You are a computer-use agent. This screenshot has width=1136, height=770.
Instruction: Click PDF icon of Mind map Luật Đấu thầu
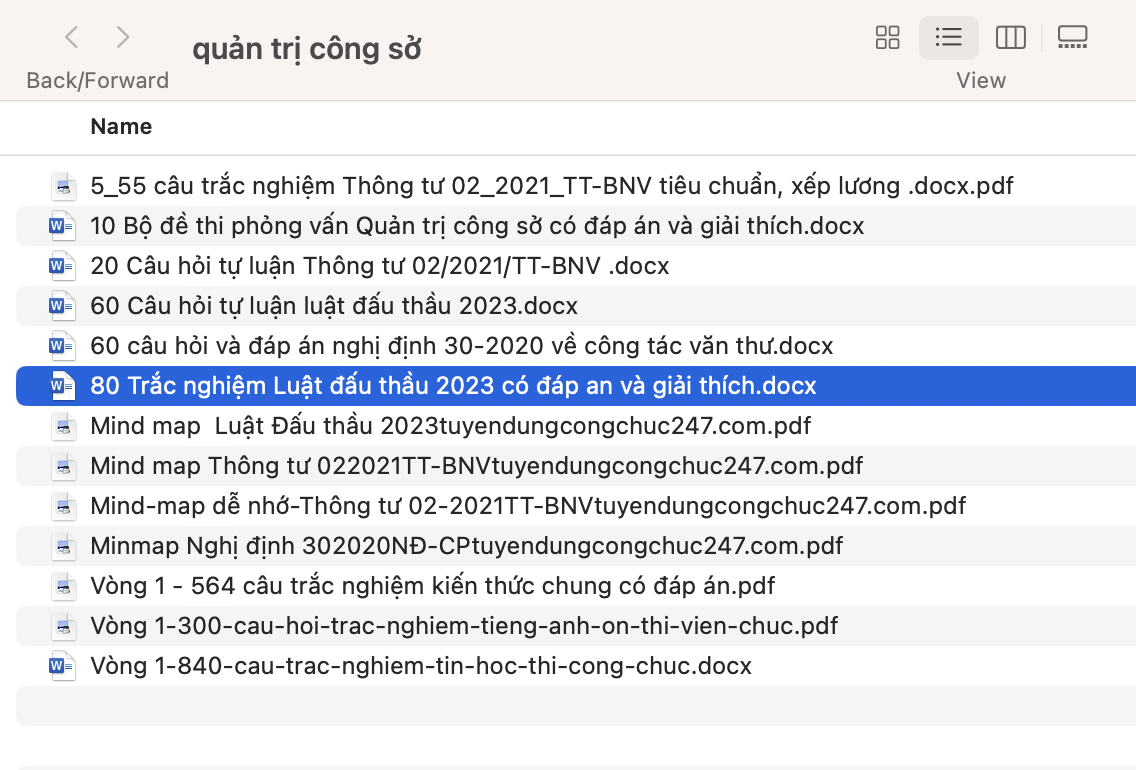point(63,427)
